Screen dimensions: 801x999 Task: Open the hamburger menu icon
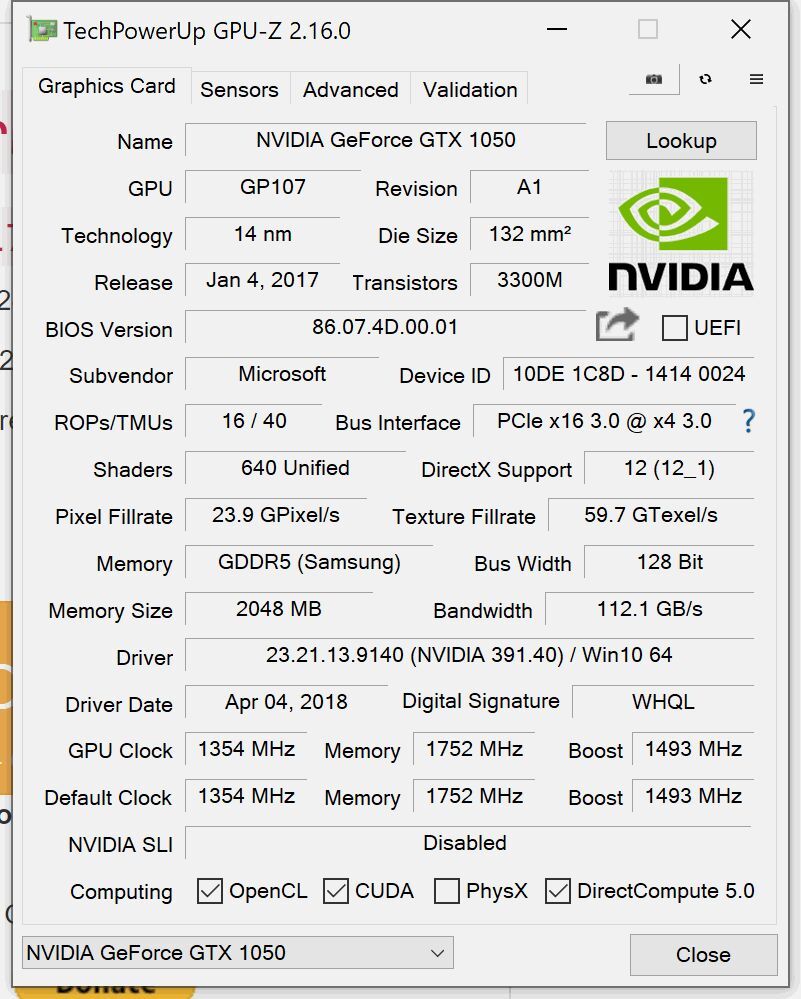756,79
